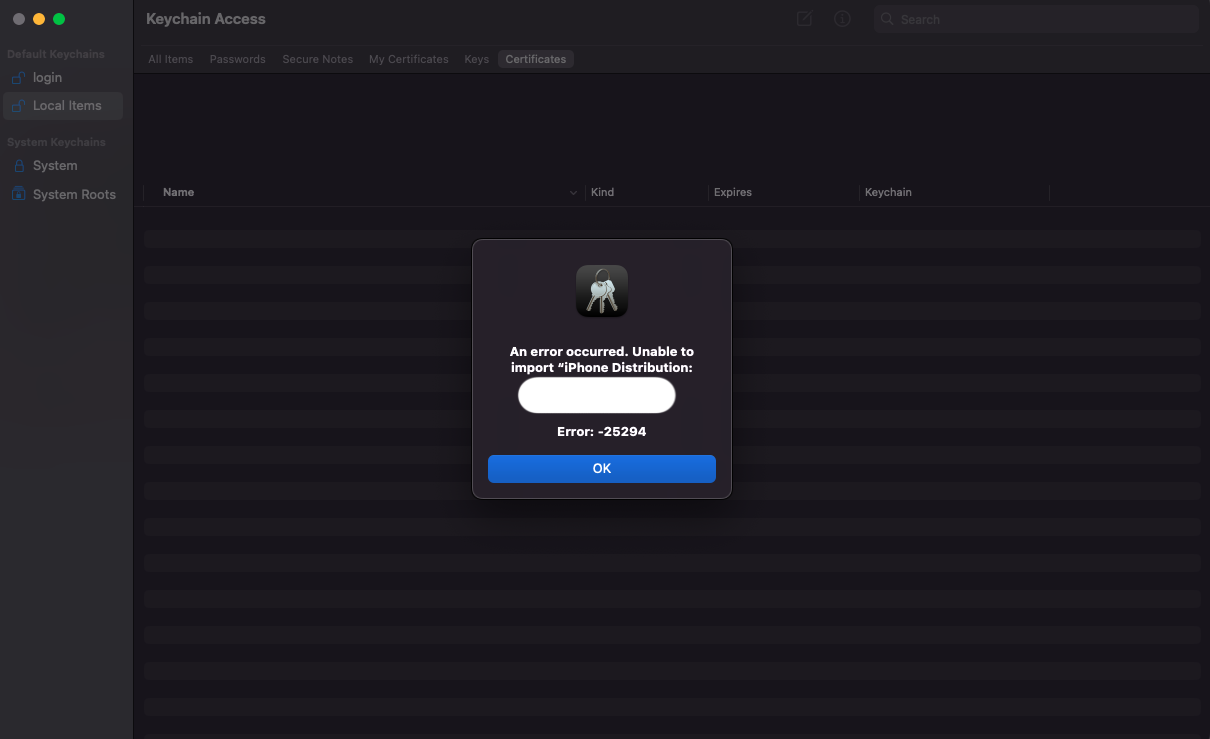Click the green zoom window button
Viewport: 1210px width, 739px height.
click(59, 19)
